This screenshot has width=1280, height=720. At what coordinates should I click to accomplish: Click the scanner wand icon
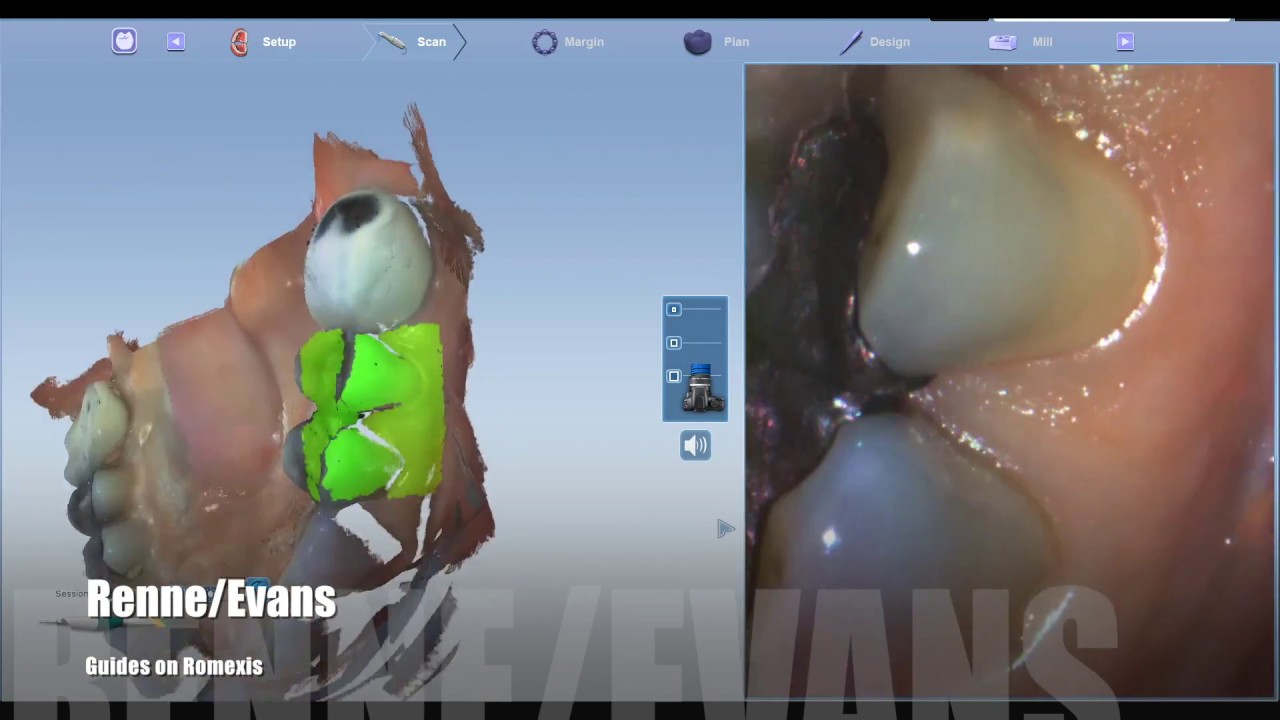(x=392, y=42)
